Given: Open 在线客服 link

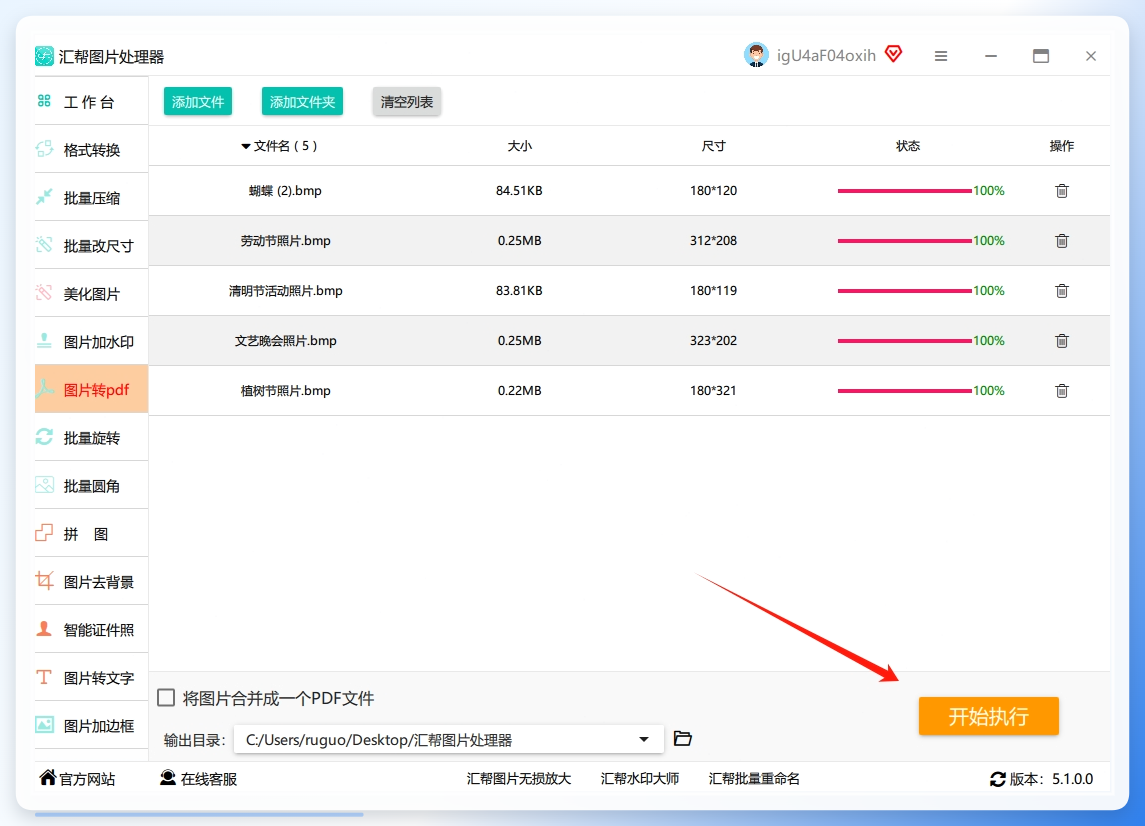Looking at the screenshot, I should pyautogui.click(x=199, y=779).
